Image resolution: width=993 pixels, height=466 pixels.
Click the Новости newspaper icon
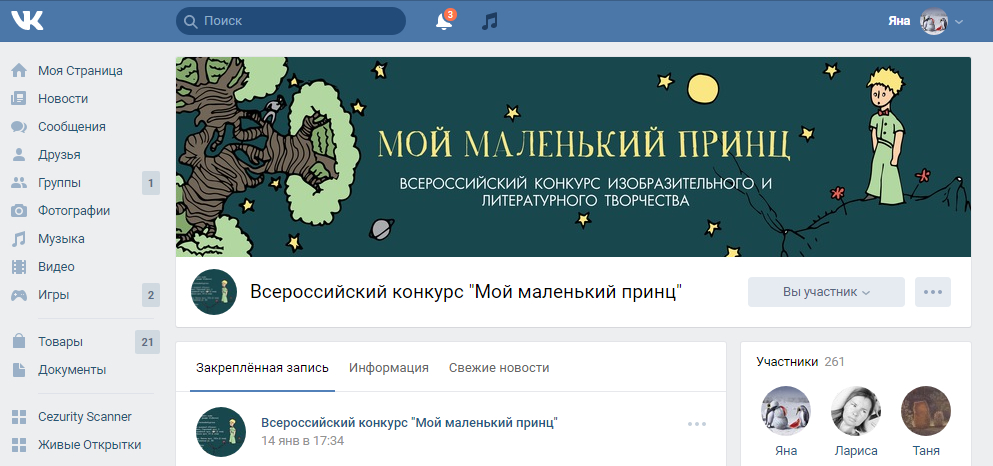point(19,98)
